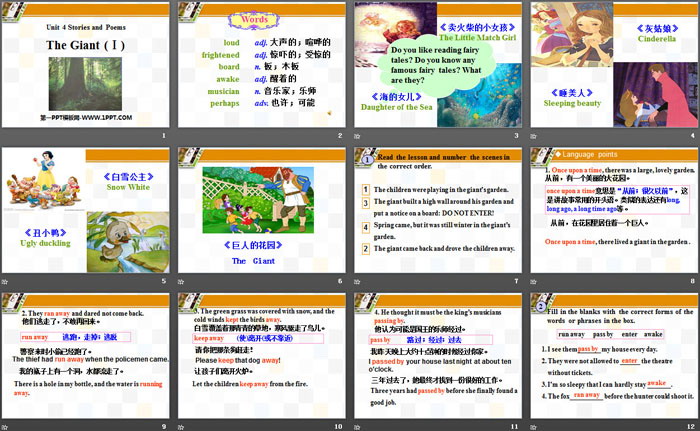Click the animation star icon under slide 4
The height and width of the screenshot is (431, 700).
tap(533, 136)
